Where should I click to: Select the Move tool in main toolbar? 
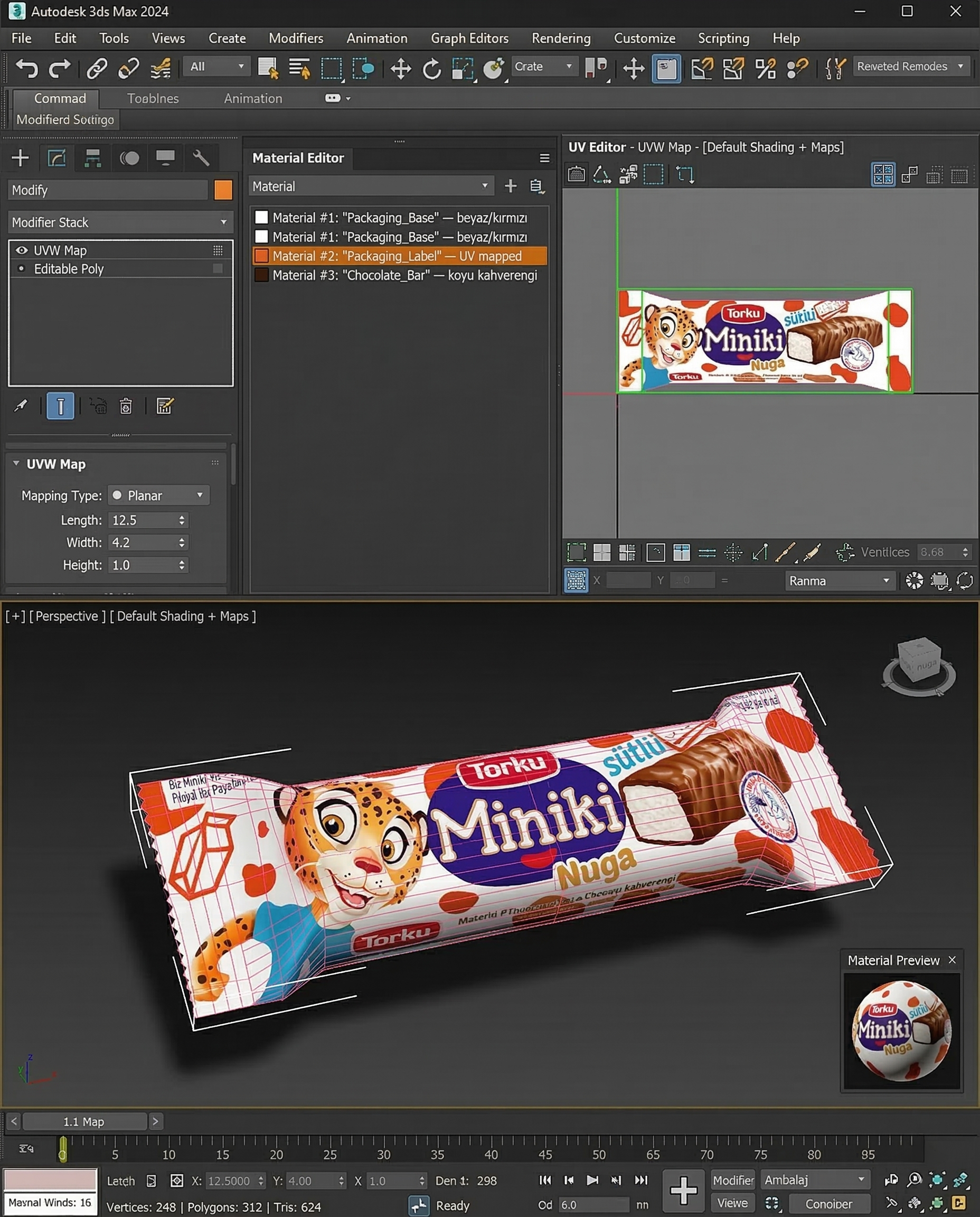click(x=400, y=69)
